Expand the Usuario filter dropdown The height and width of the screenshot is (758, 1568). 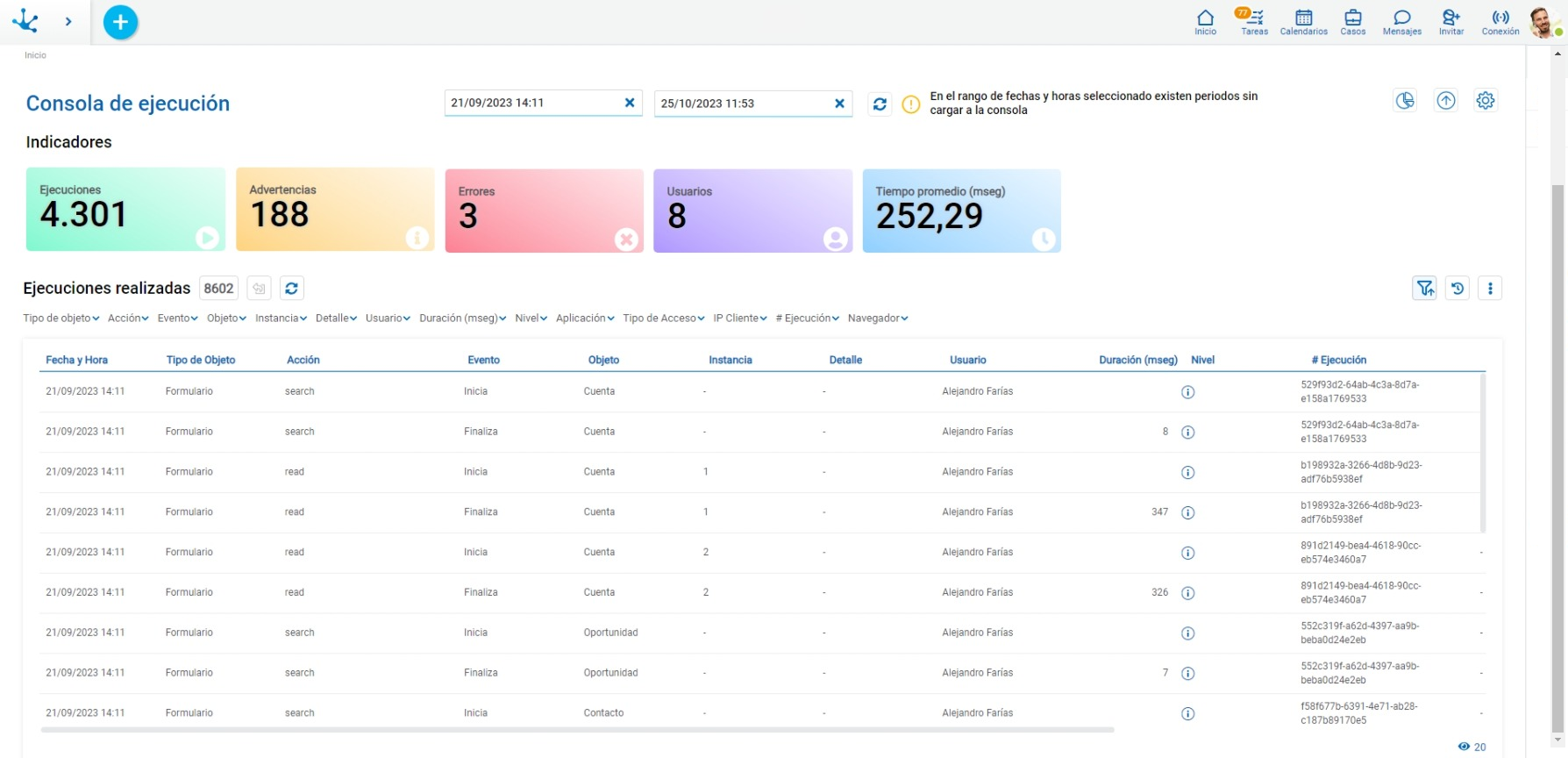(388, 318)
